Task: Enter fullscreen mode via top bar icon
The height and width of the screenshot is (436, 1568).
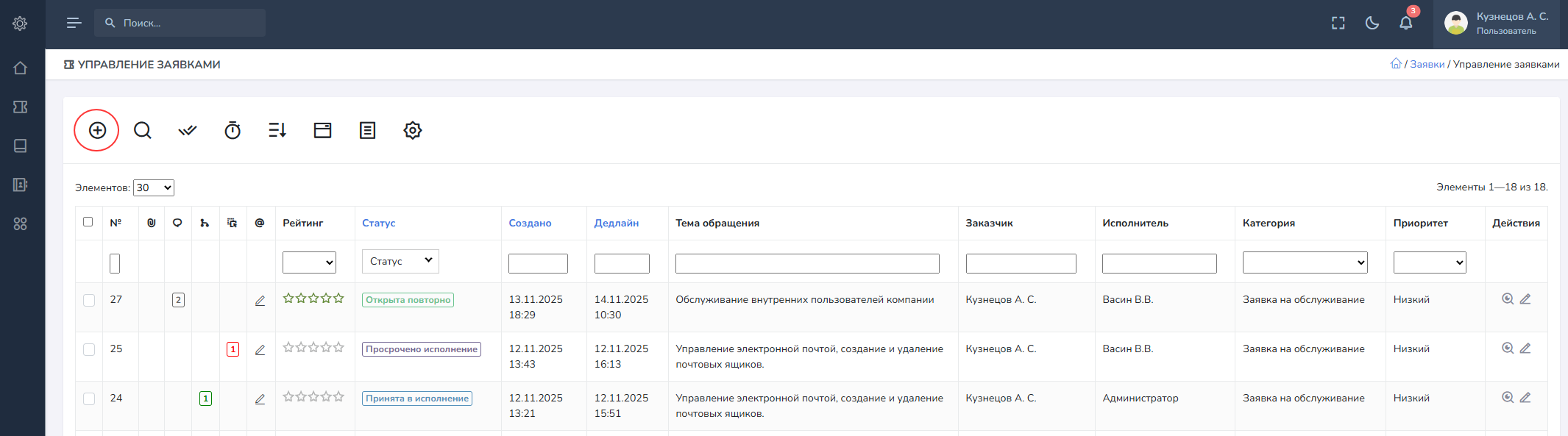Action: click(x=1338, y=23)
